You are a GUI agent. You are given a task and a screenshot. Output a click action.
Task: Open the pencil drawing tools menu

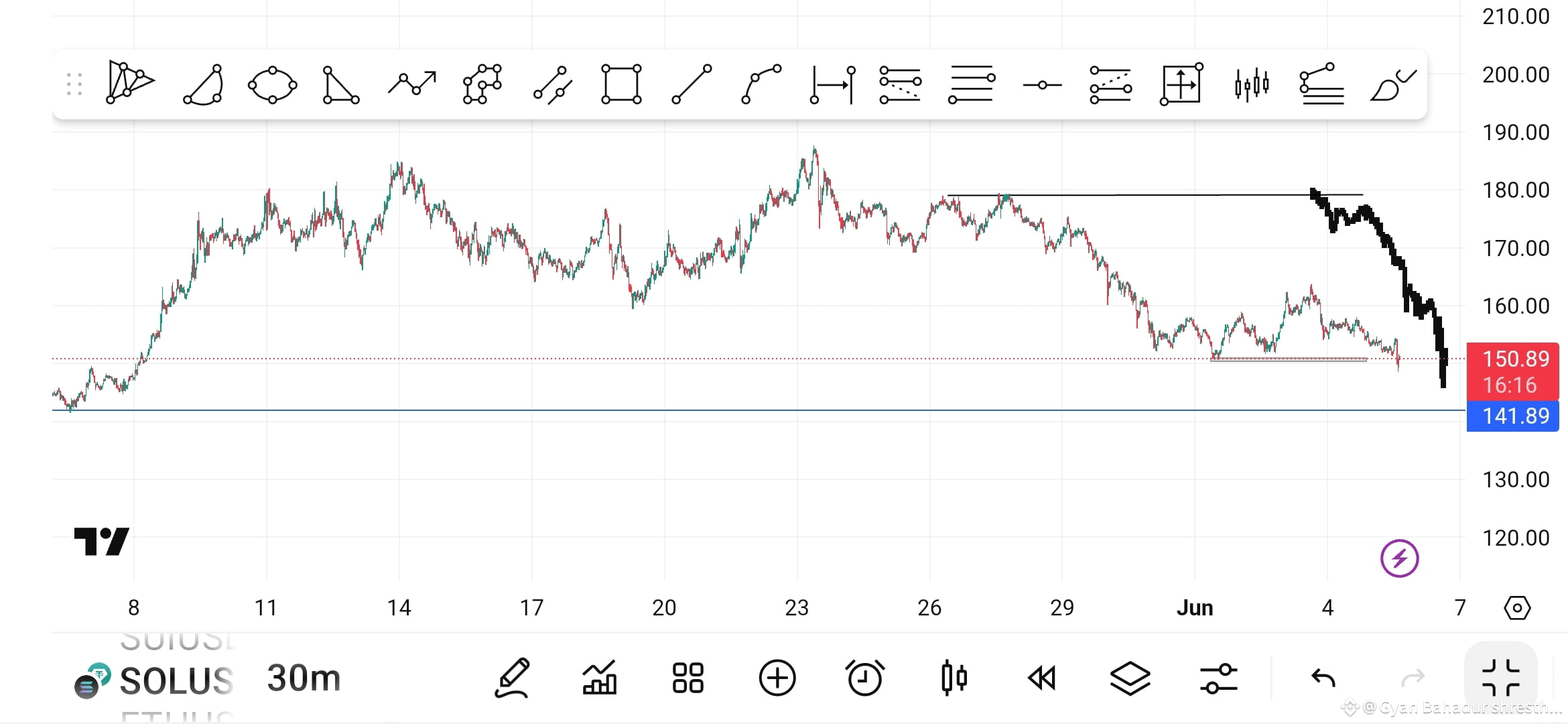[x=513, y=678]
